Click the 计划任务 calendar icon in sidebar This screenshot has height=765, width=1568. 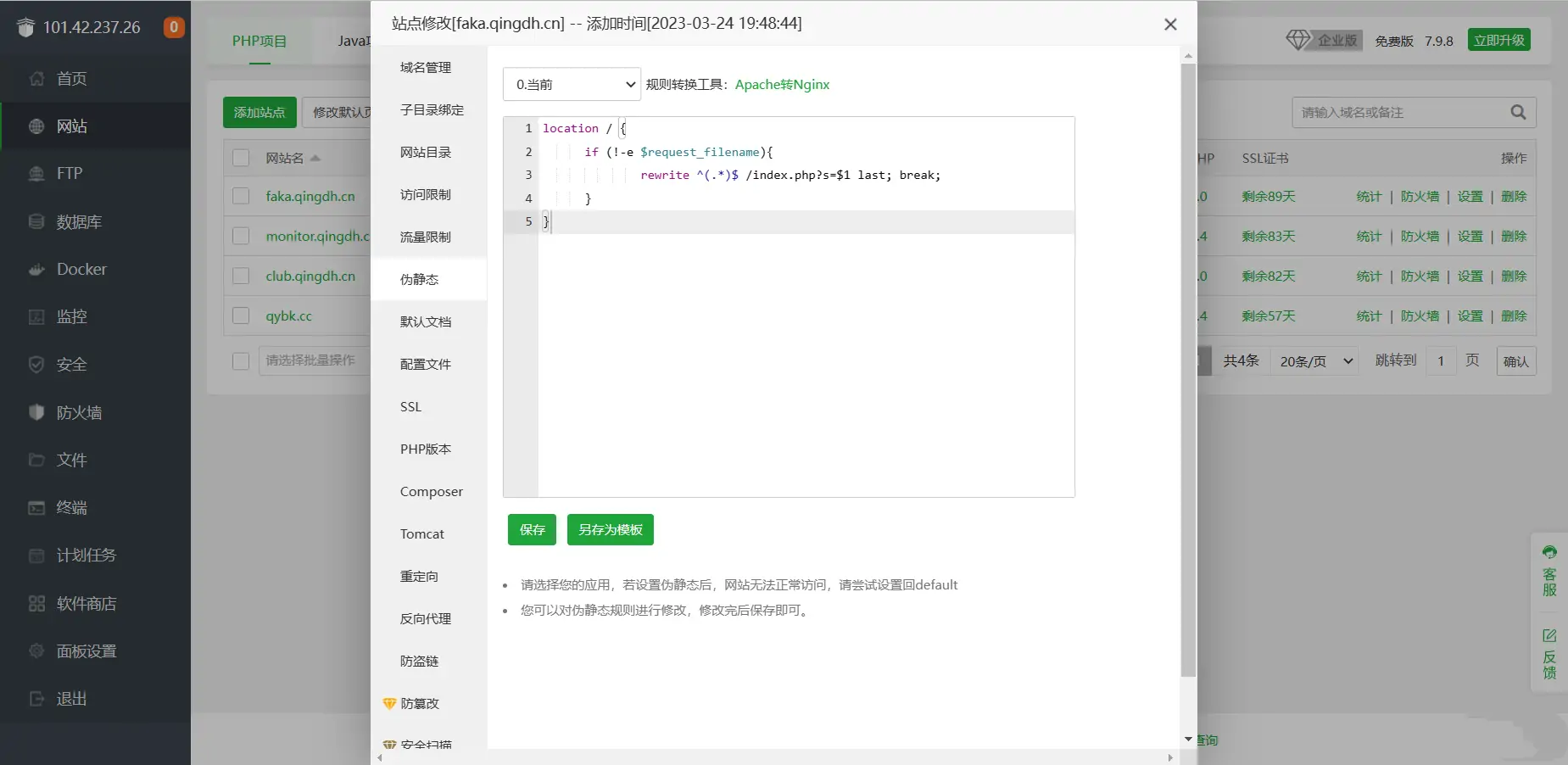pyautogui.click(x=36, y=556)
